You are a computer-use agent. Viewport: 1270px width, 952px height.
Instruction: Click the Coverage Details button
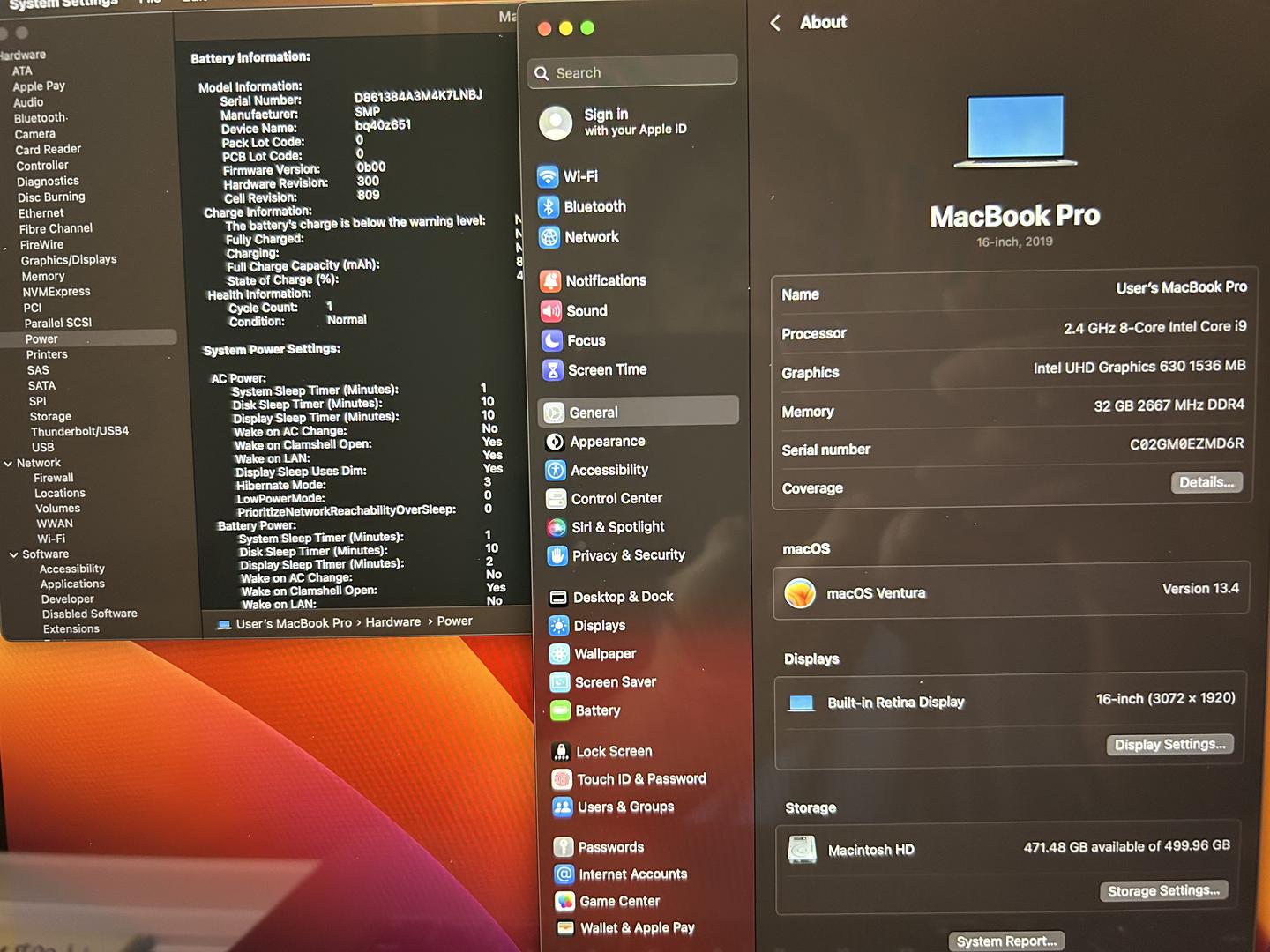coord(1206,482)
